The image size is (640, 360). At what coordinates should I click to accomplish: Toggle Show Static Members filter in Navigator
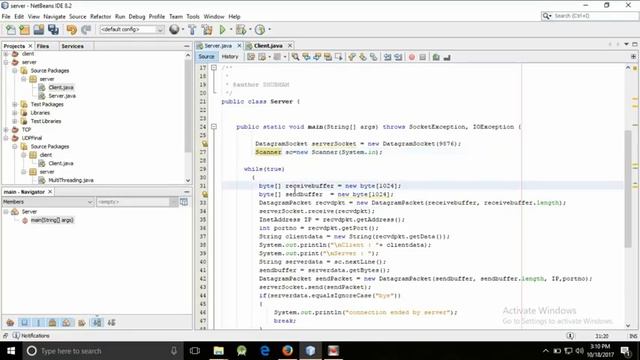coord(38,322)
